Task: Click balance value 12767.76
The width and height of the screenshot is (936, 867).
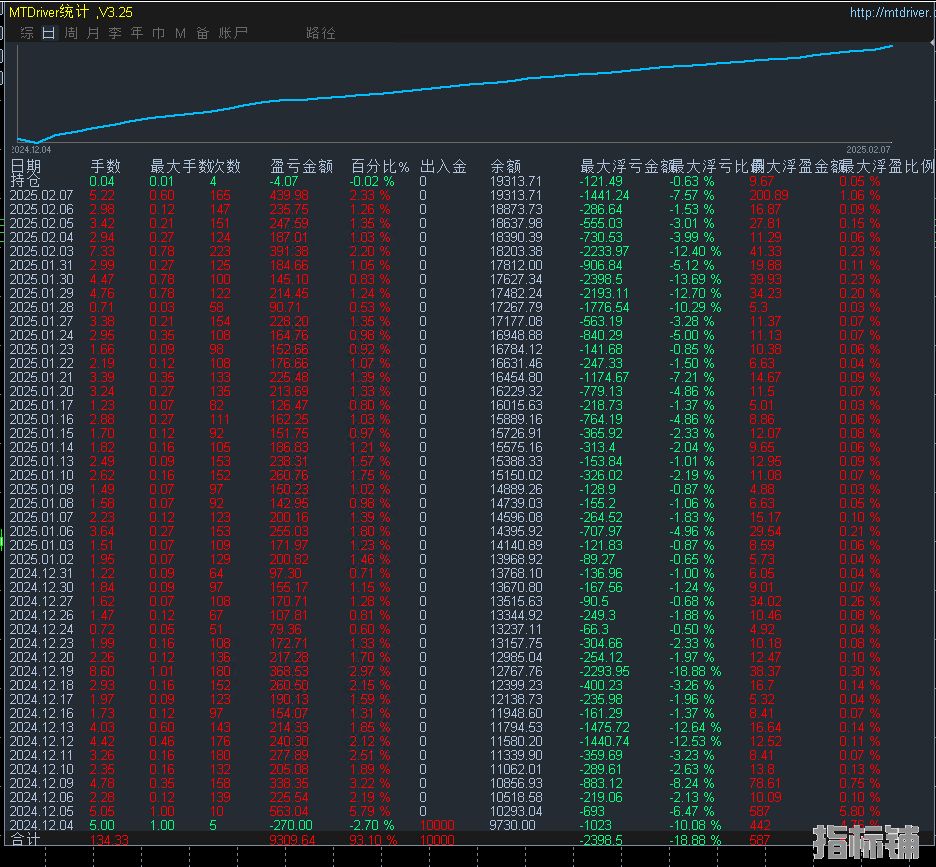Action: pos(516,671)
